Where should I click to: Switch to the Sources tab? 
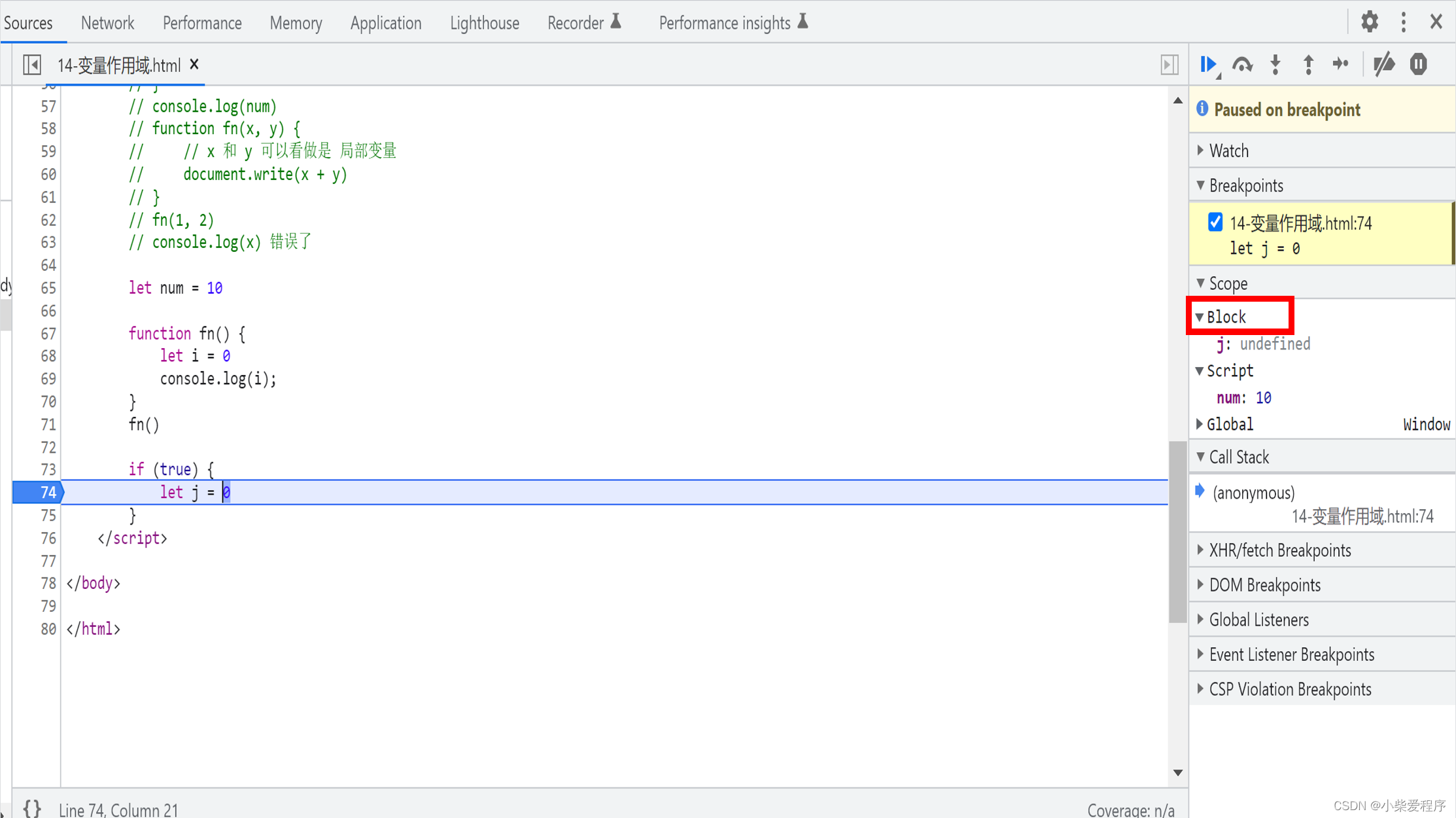coord(28,23)
